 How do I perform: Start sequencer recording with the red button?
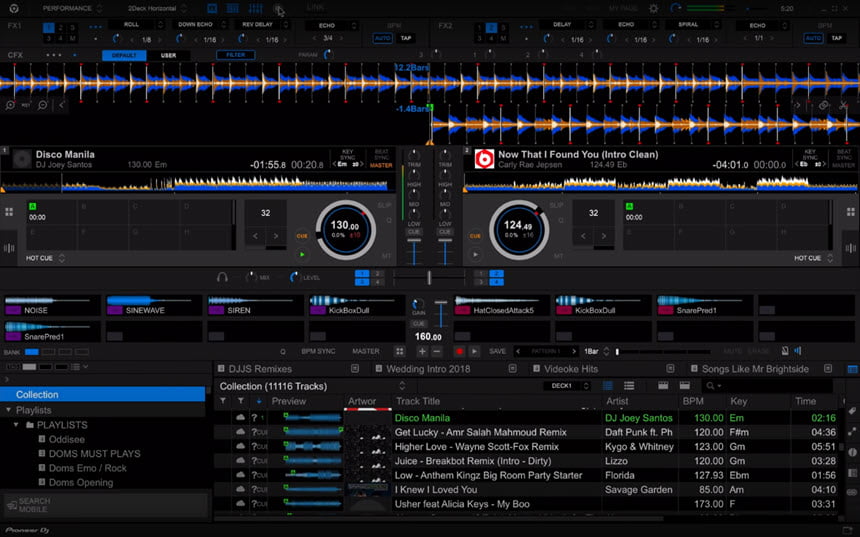[x=460, y=351]
